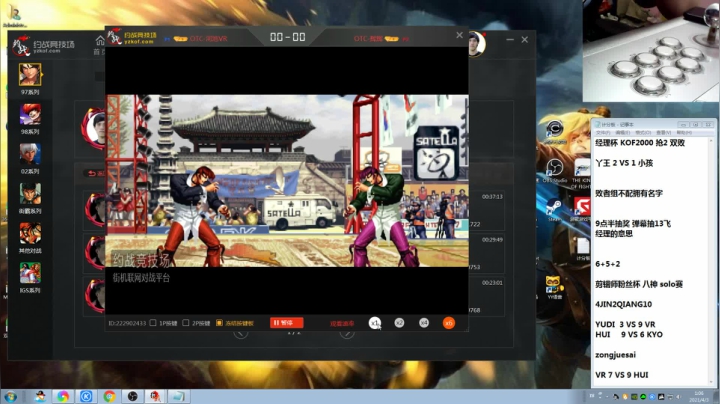
Task: Click the Notepad vertical scrollbar
Action: click(x=711, y=261)
